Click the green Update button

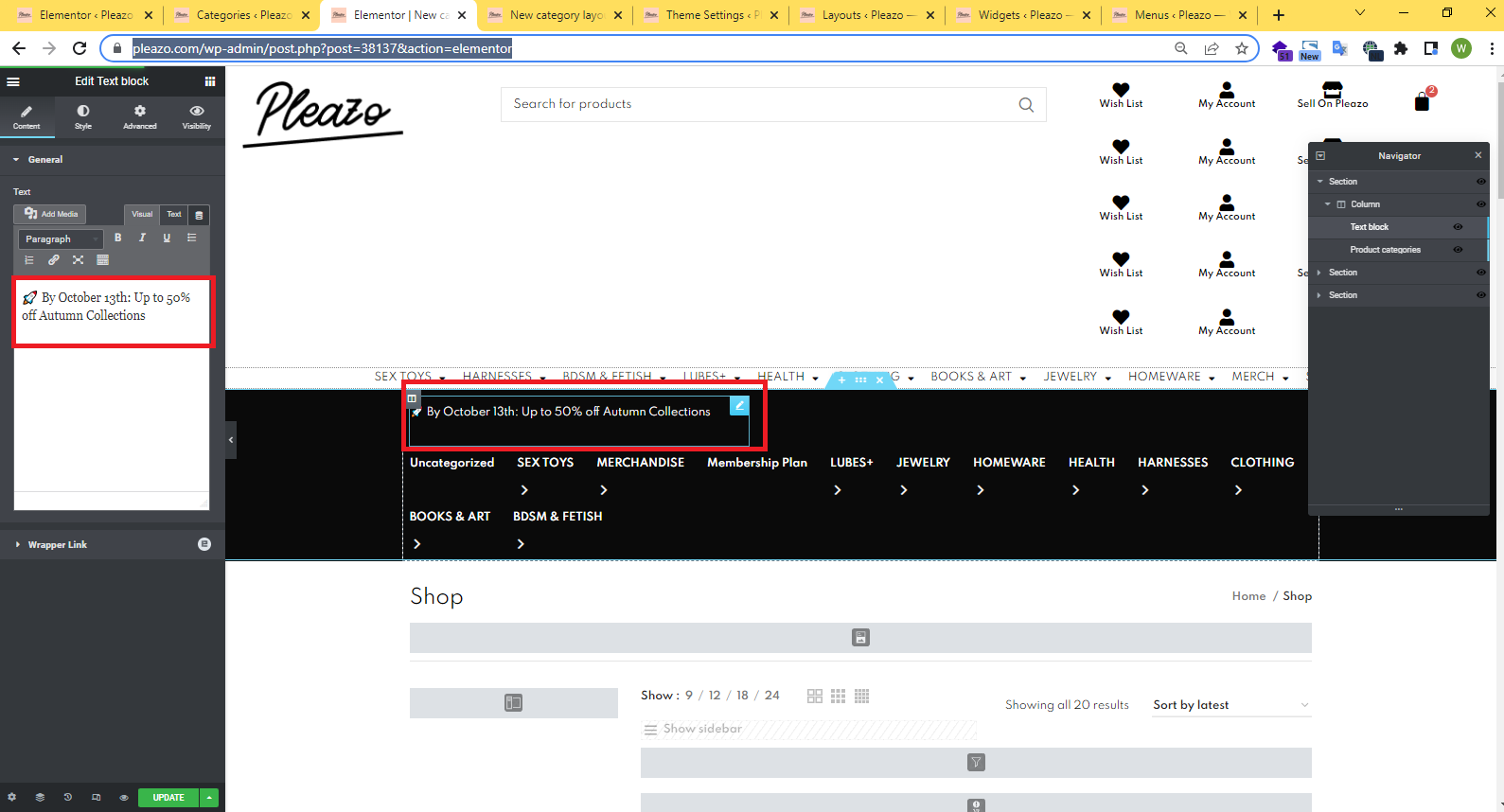coord(168,798)
